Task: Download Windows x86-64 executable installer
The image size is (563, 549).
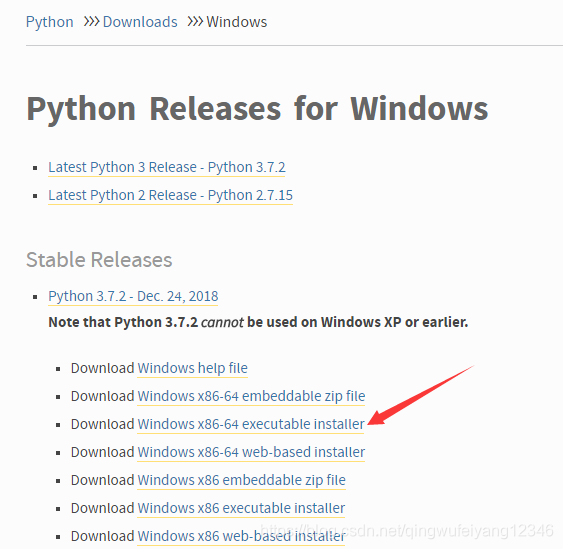Action: [x=251, y=424]
